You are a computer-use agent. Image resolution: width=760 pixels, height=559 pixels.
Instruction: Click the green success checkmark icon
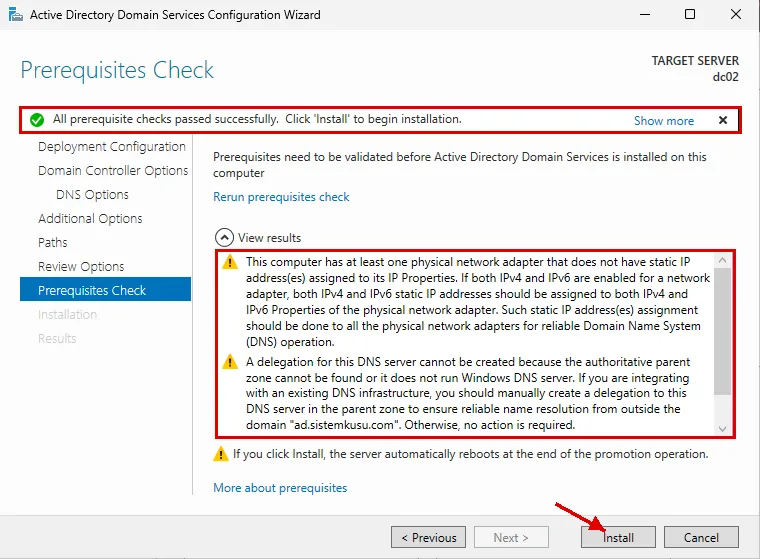[x=37, y=119]
